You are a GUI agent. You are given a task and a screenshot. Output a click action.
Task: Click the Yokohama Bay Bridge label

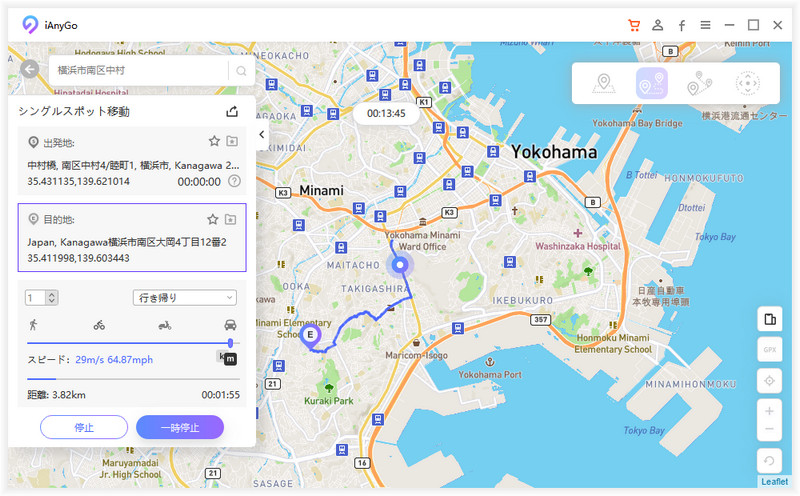coord(637,123)
